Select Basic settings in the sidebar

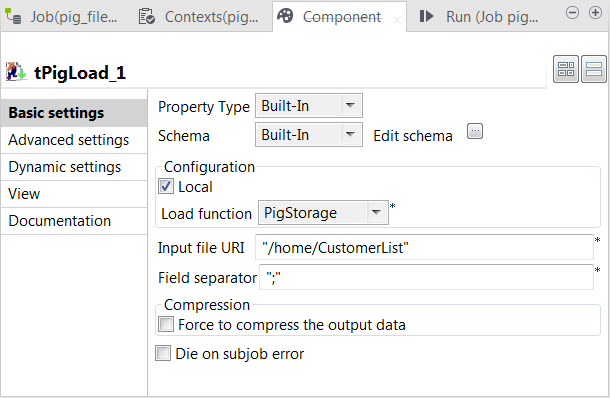pos(74,113)
